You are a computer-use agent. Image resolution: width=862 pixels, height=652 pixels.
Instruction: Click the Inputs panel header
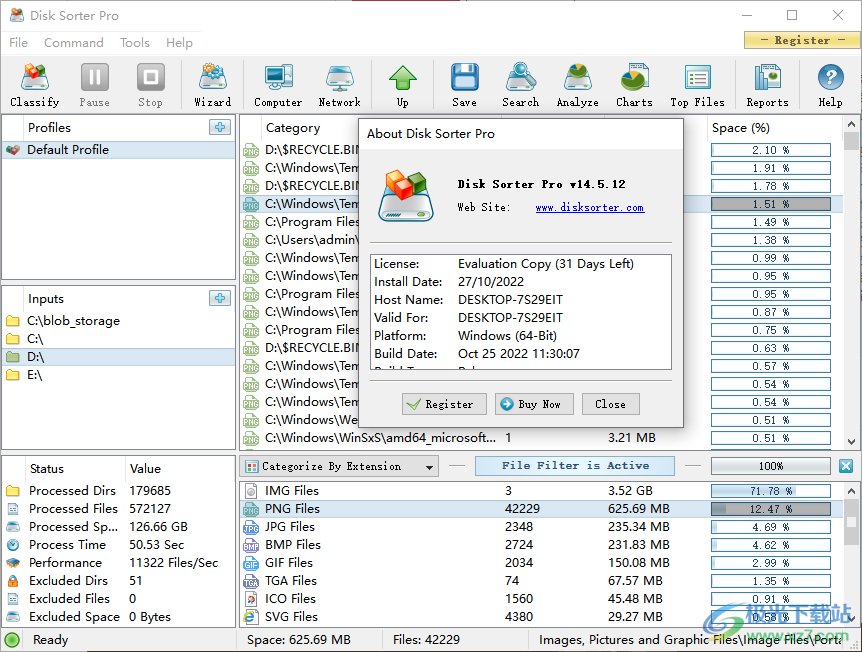(46, 299)
